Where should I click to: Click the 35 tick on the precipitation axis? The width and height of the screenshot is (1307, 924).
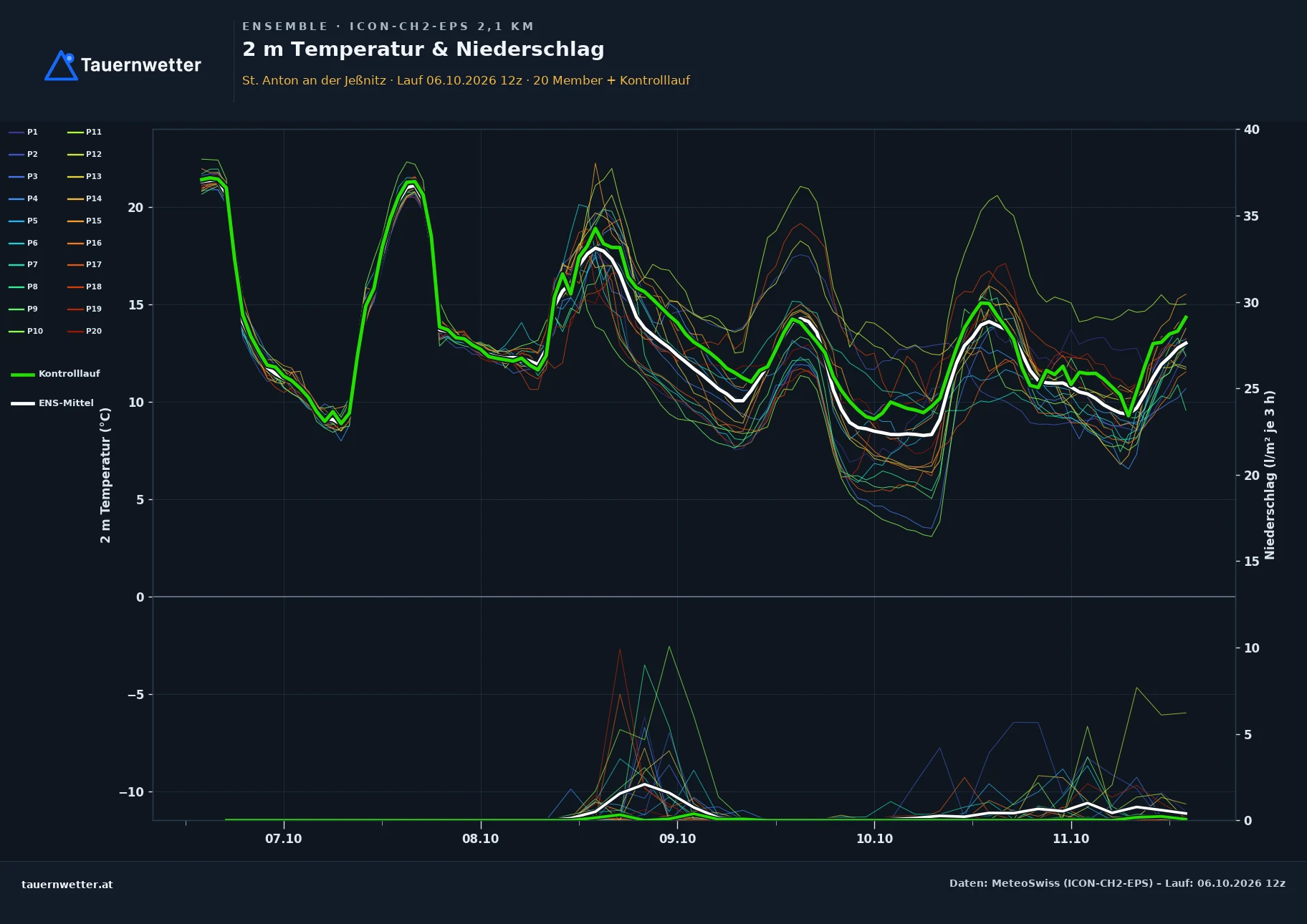tap(1252, 216)
